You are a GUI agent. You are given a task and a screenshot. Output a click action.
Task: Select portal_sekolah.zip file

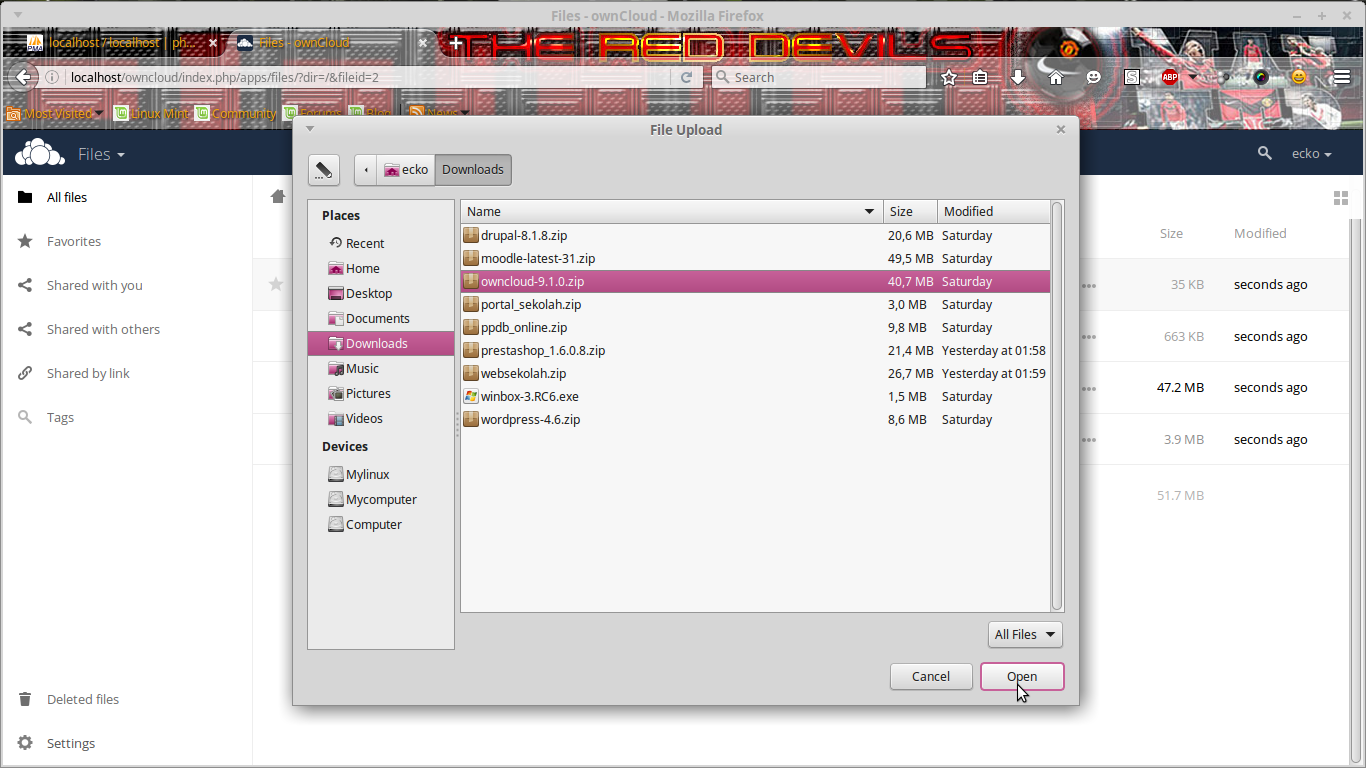coord(756,304)
